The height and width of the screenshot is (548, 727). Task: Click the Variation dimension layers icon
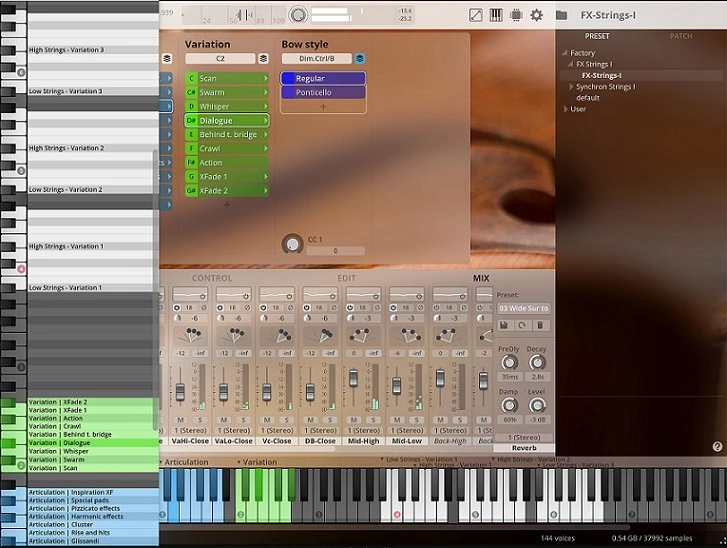coord(263,58)
